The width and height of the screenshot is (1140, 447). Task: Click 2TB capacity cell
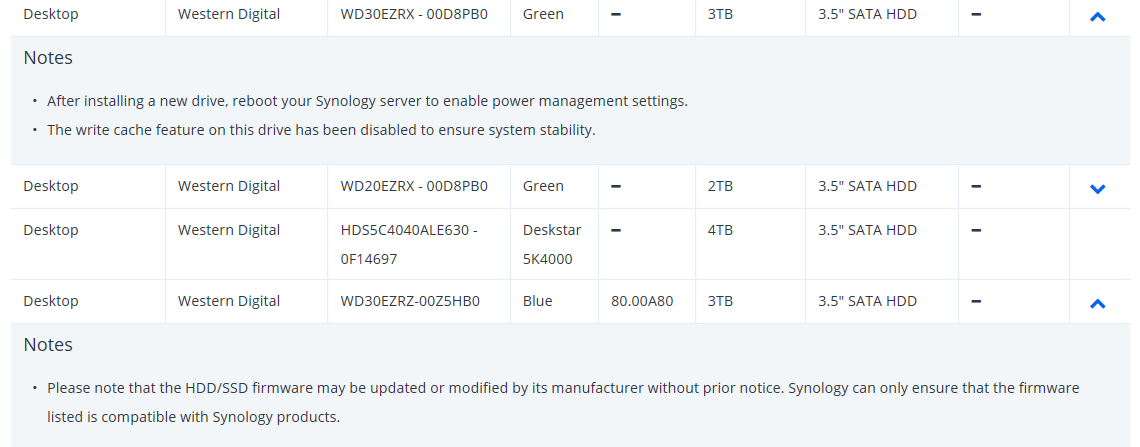click(x=720, y=186)
